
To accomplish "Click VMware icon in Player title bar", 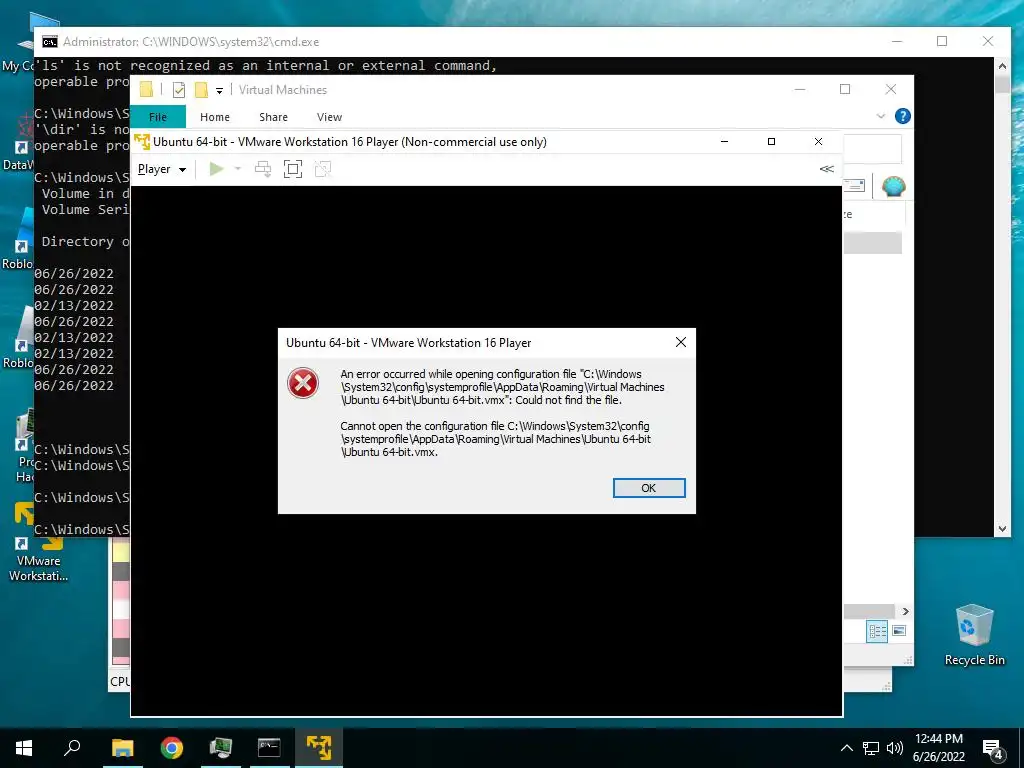I will click(142, 142).
